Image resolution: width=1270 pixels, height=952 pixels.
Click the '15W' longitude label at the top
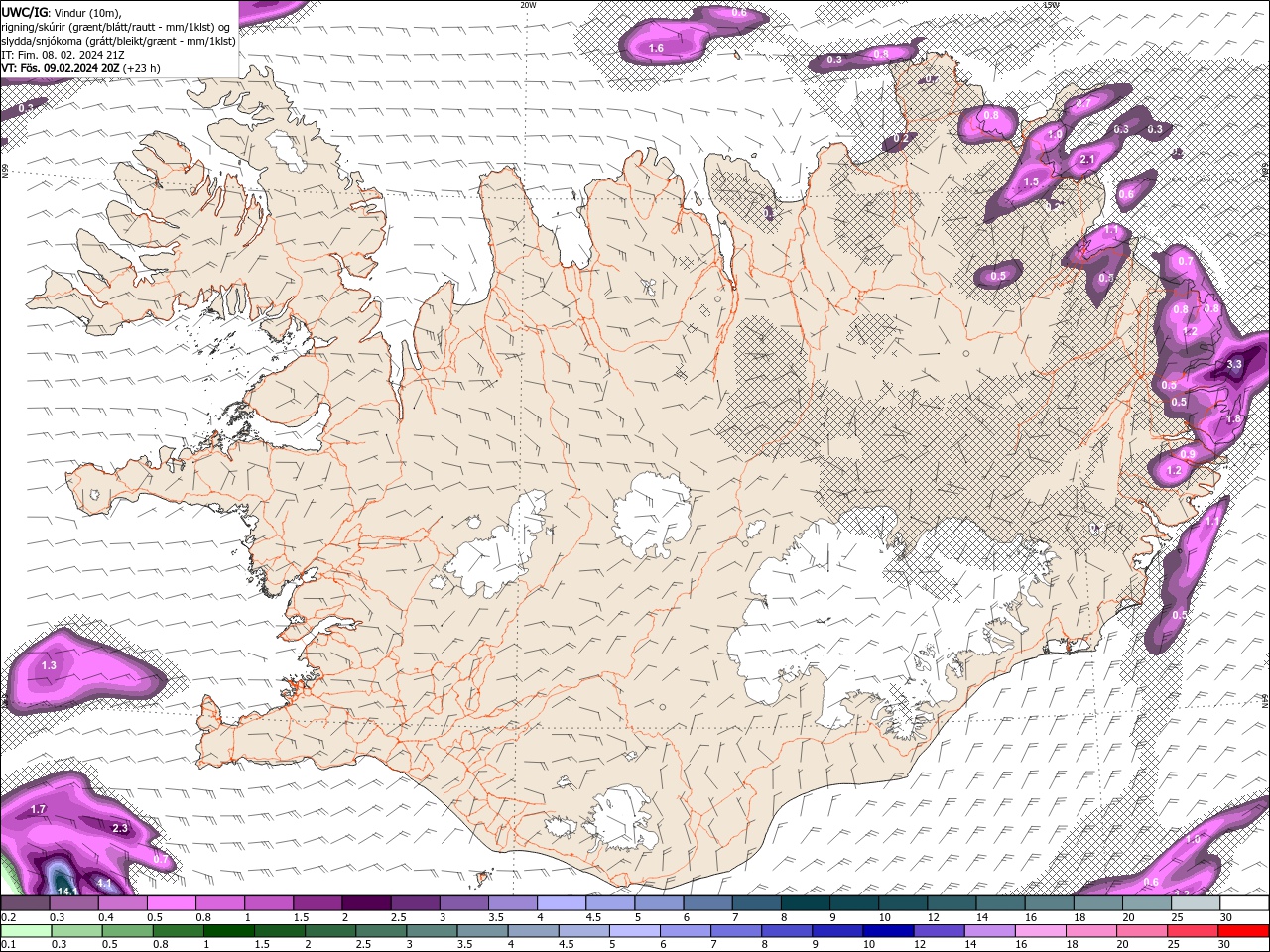(x=1051, y=5)
